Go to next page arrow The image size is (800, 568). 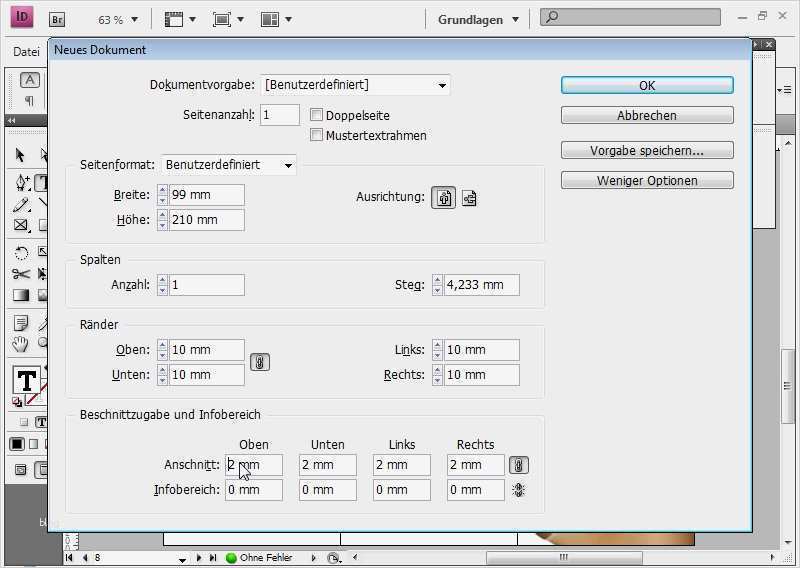199,558
